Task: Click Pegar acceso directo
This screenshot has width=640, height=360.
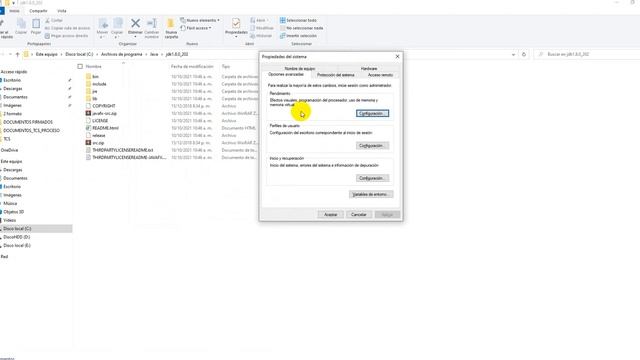Action: tap(66, 36)
